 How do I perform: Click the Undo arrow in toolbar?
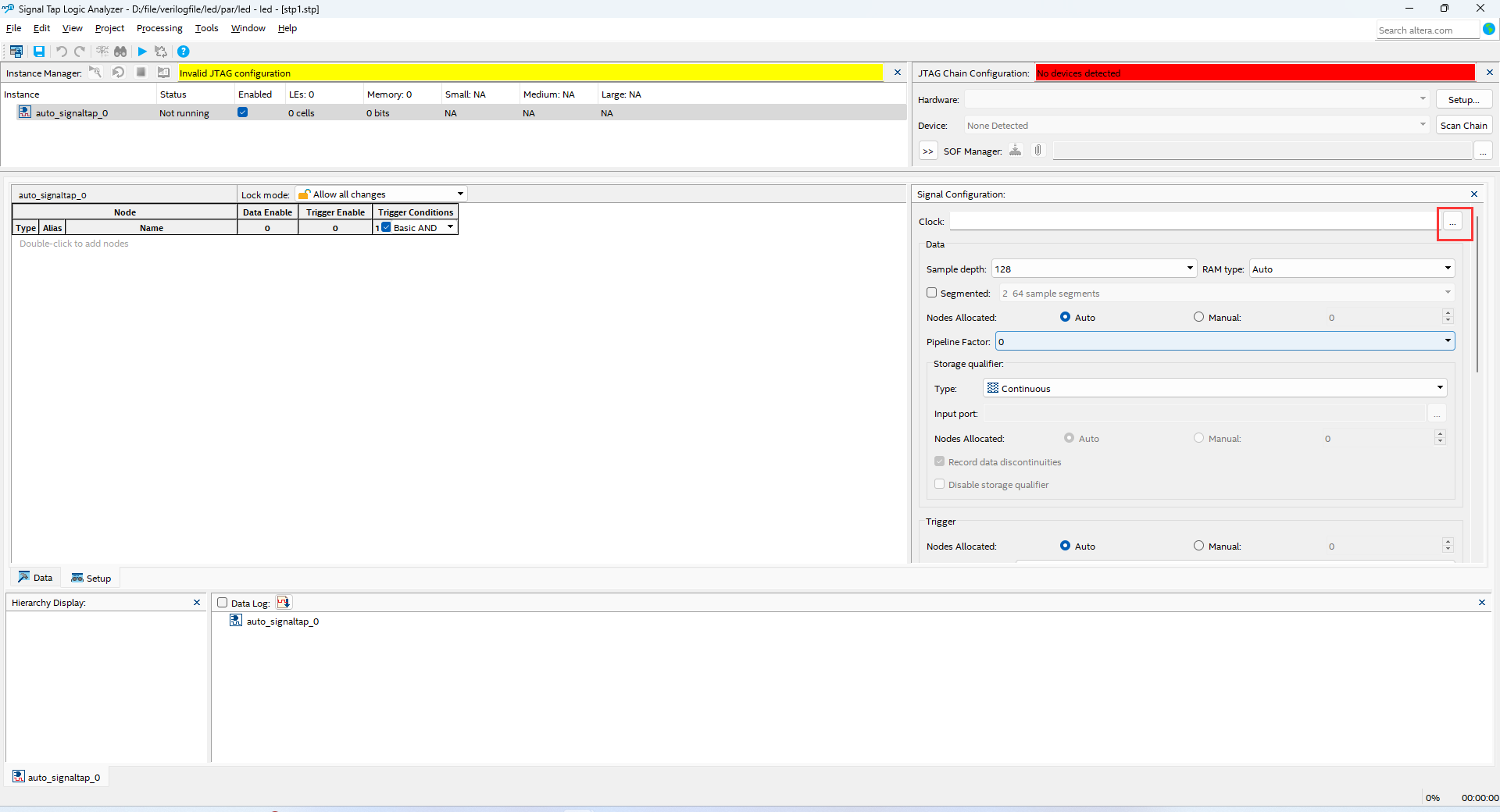61,52
